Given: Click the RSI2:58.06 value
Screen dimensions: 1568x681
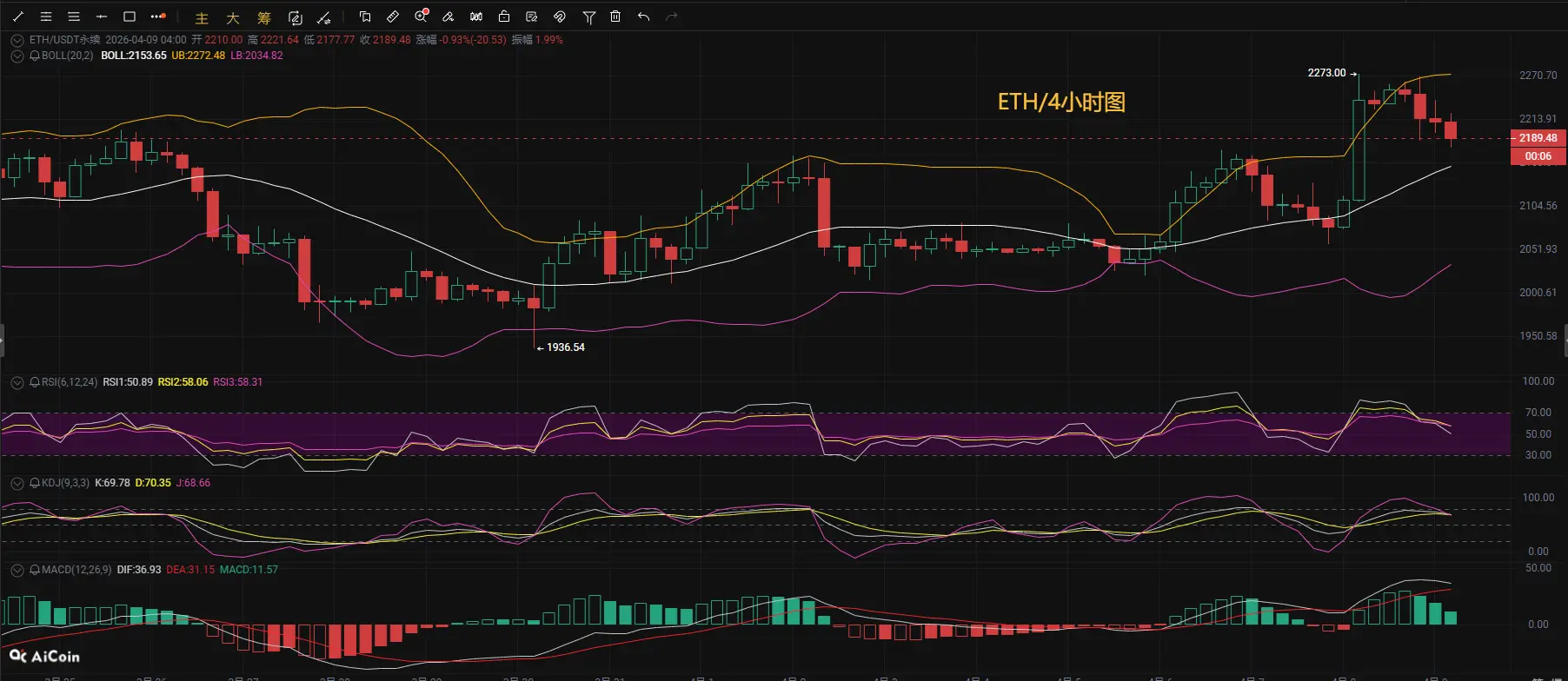Looking at the screenshot, I should point(183,382).
